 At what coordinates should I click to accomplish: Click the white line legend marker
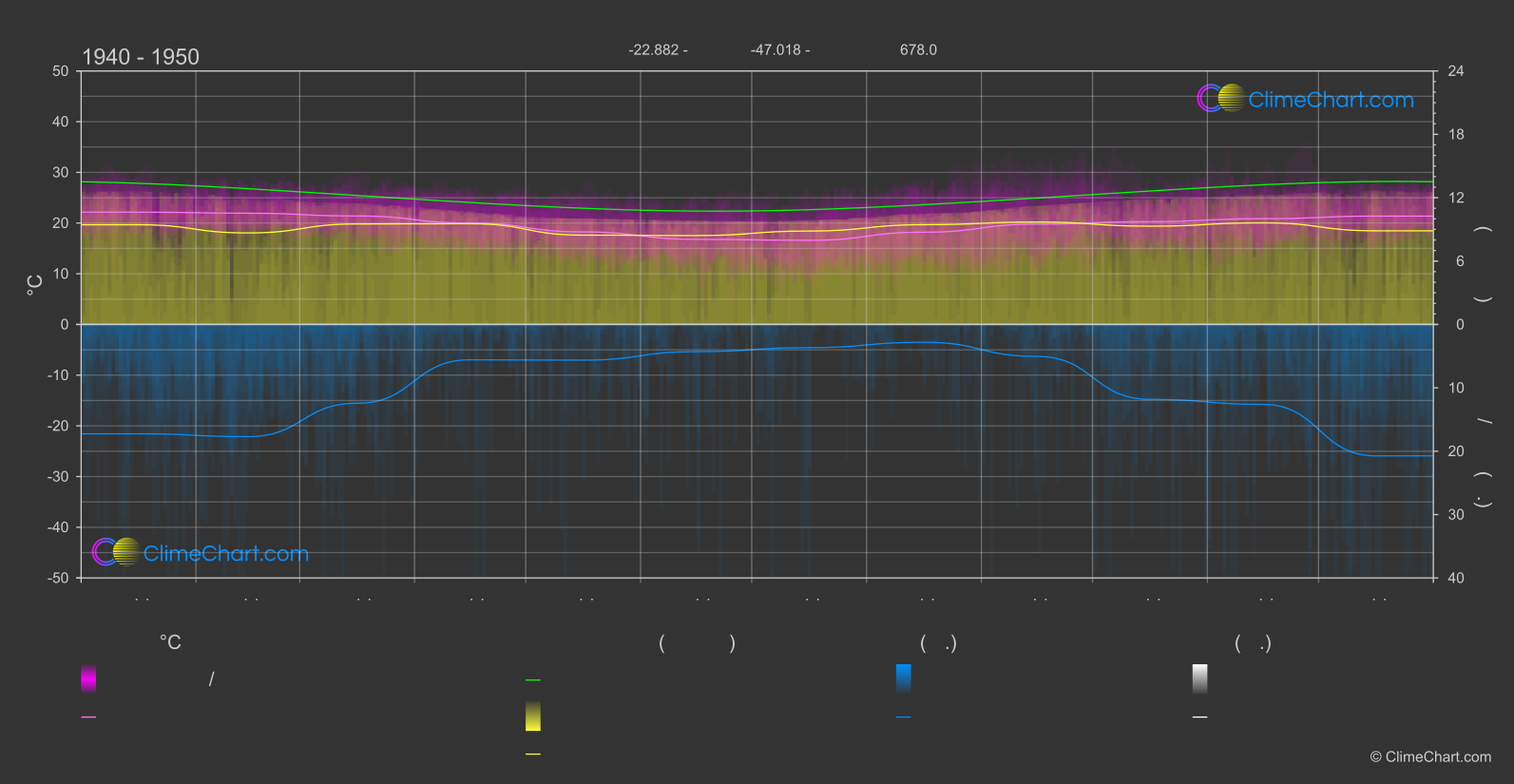pyautogui.click(x=1200, y=717)
